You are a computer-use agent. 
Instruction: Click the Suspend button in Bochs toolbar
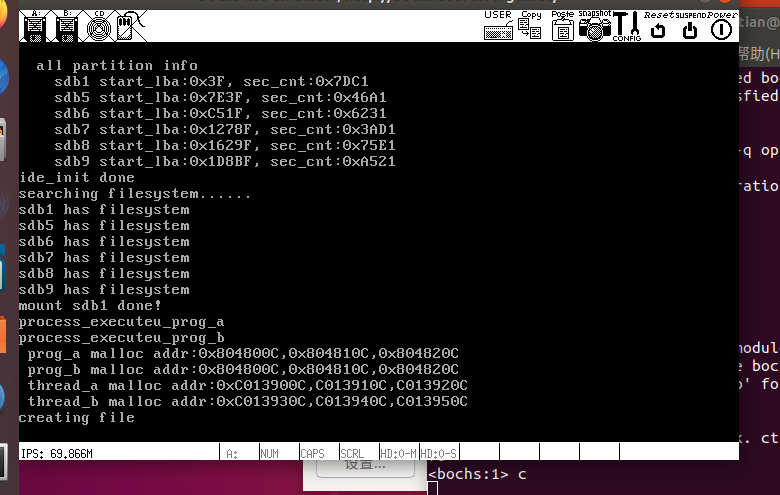(690, 26)
